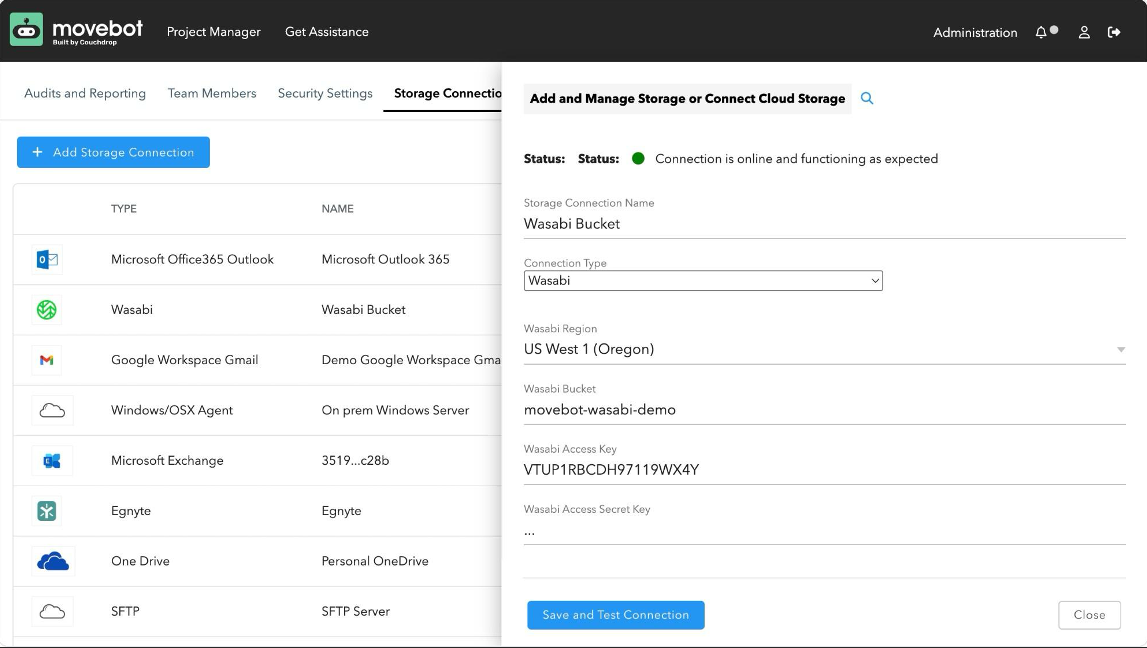Click the One Drive cloud icon

(x=53, y=561)
